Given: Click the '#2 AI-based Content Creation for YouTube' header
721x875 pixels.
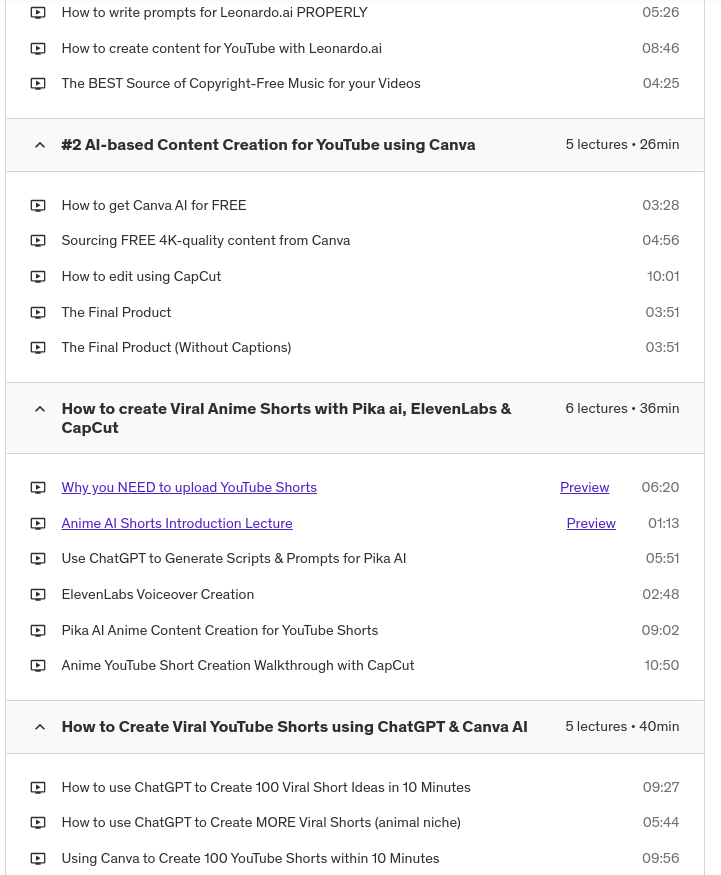Looking at the screenshot, I should pos(268,145).
